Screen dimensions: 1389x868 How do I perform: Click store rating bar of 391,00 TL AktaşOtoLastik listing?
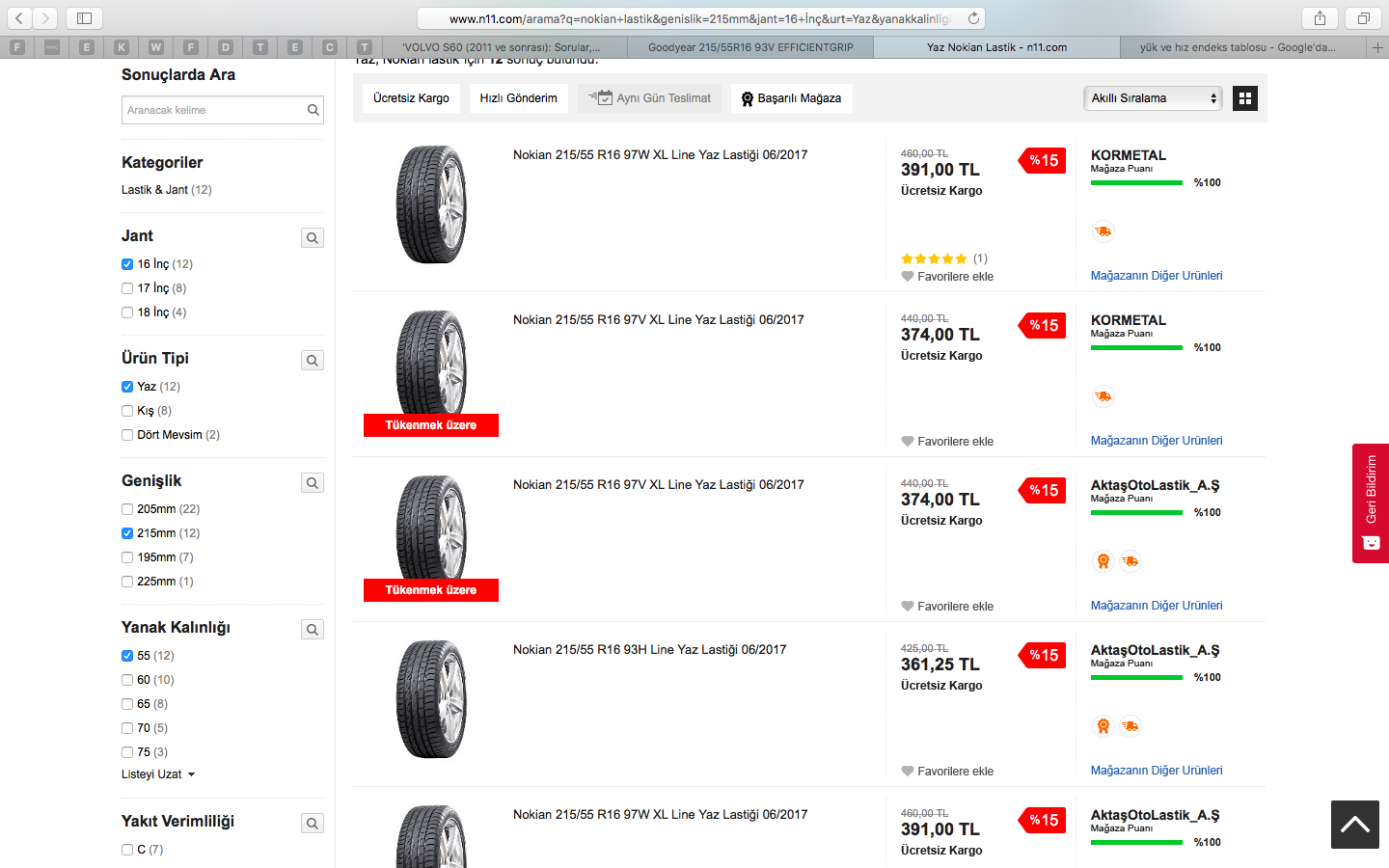(x=1136, y=842)
